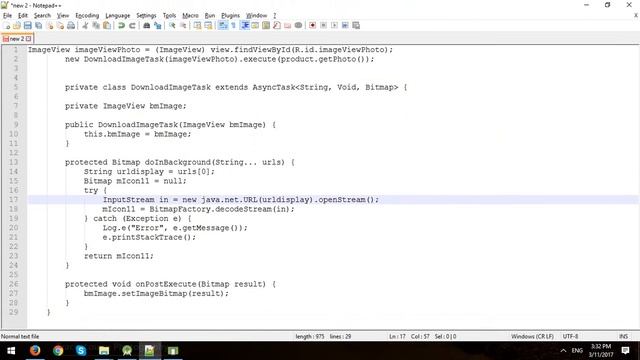Toggle Show All Characters pilcrow icon
This screenshot has height=360, width=640.
coord(233,25)
